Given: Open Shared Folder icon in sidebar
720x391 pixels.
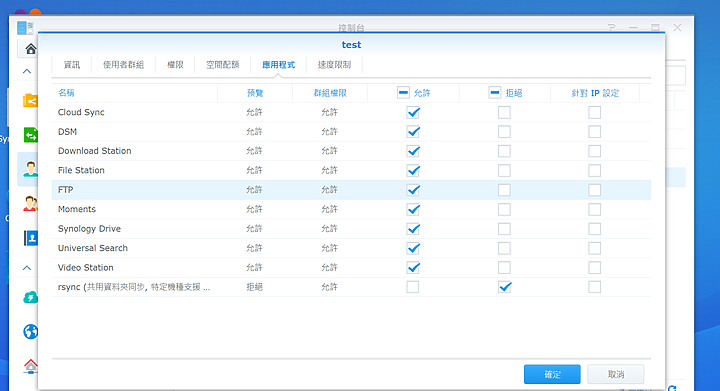Looking at the screenshot, I should click(x=30, y=100).
